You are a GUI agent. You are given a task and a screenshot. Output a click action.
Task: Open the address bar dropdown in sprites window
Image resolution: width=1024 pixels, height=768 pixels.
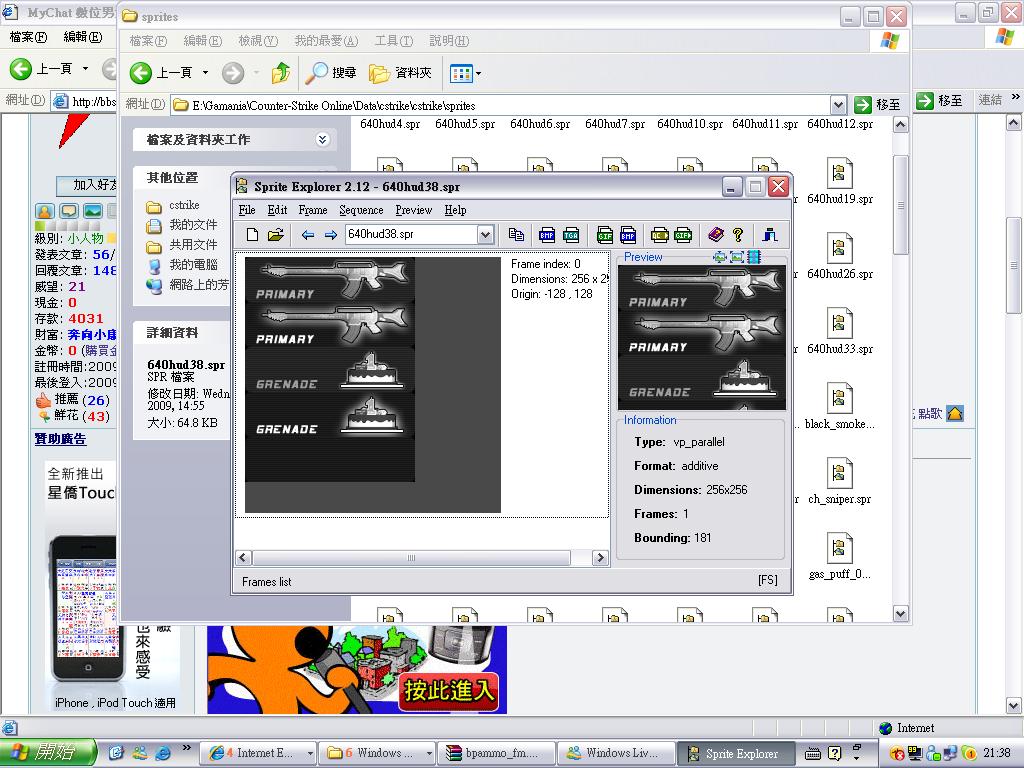pos(839,104)
